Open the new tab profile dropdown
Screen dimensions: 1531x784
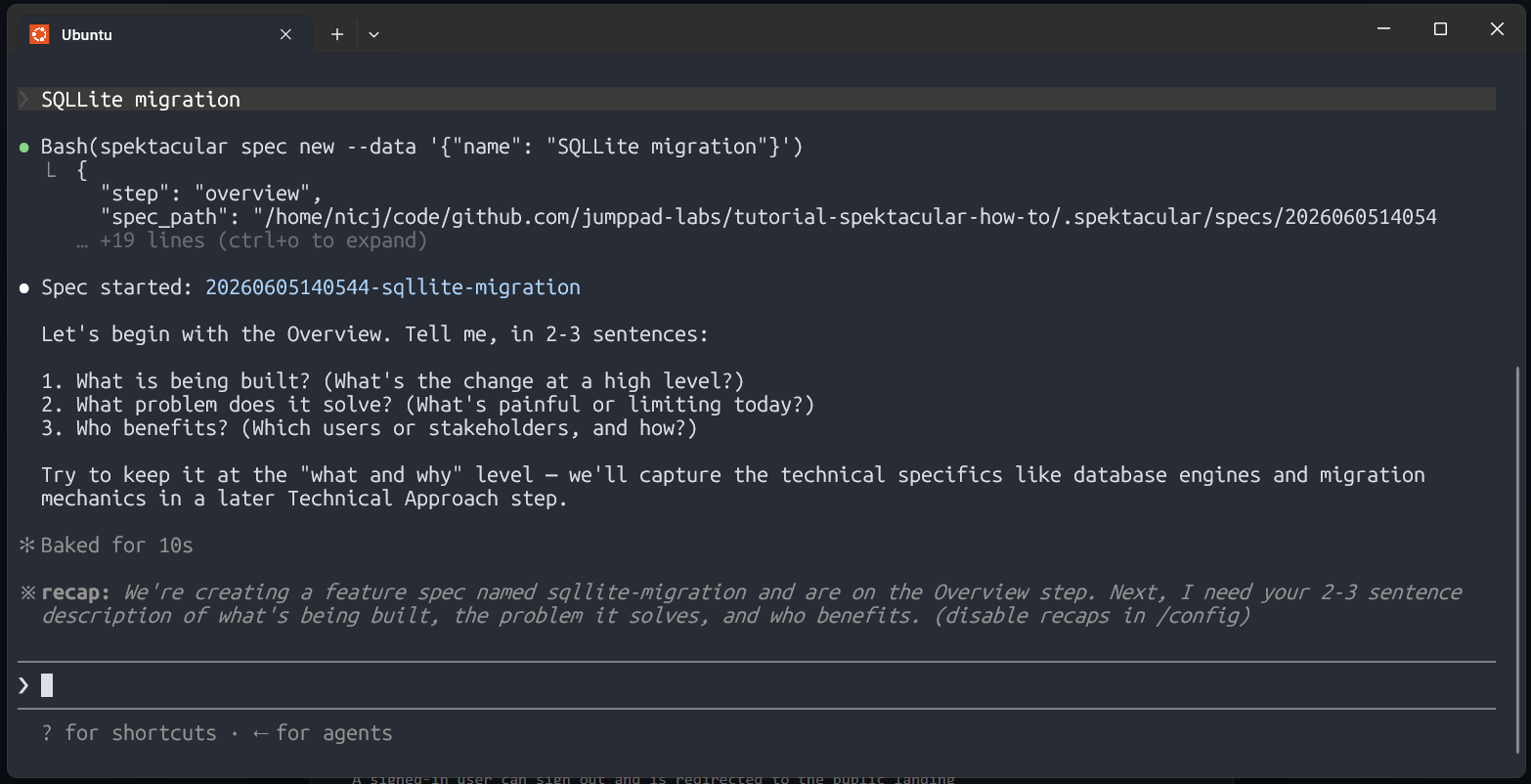(x=373, y=34)
